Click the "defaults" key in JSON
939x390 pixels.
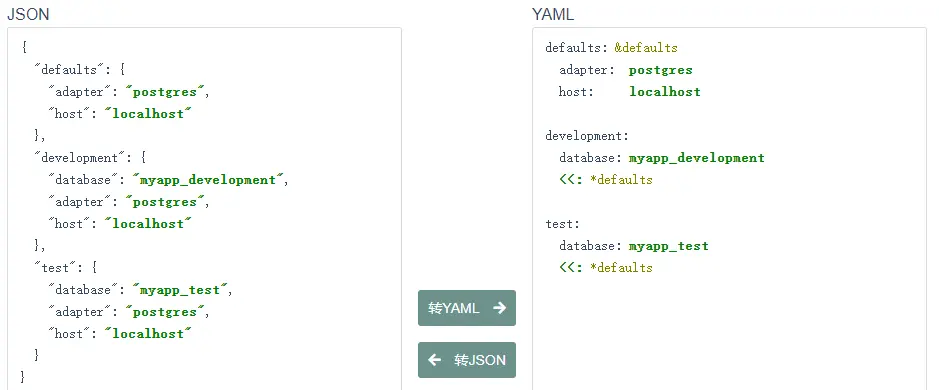[x=68, y=69]
